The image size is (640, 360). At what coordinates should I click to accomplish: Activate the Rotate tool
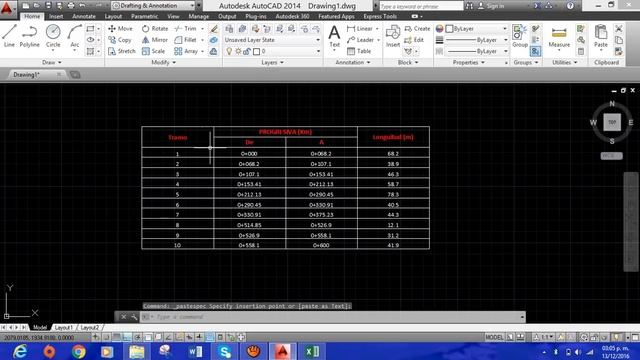155,29
